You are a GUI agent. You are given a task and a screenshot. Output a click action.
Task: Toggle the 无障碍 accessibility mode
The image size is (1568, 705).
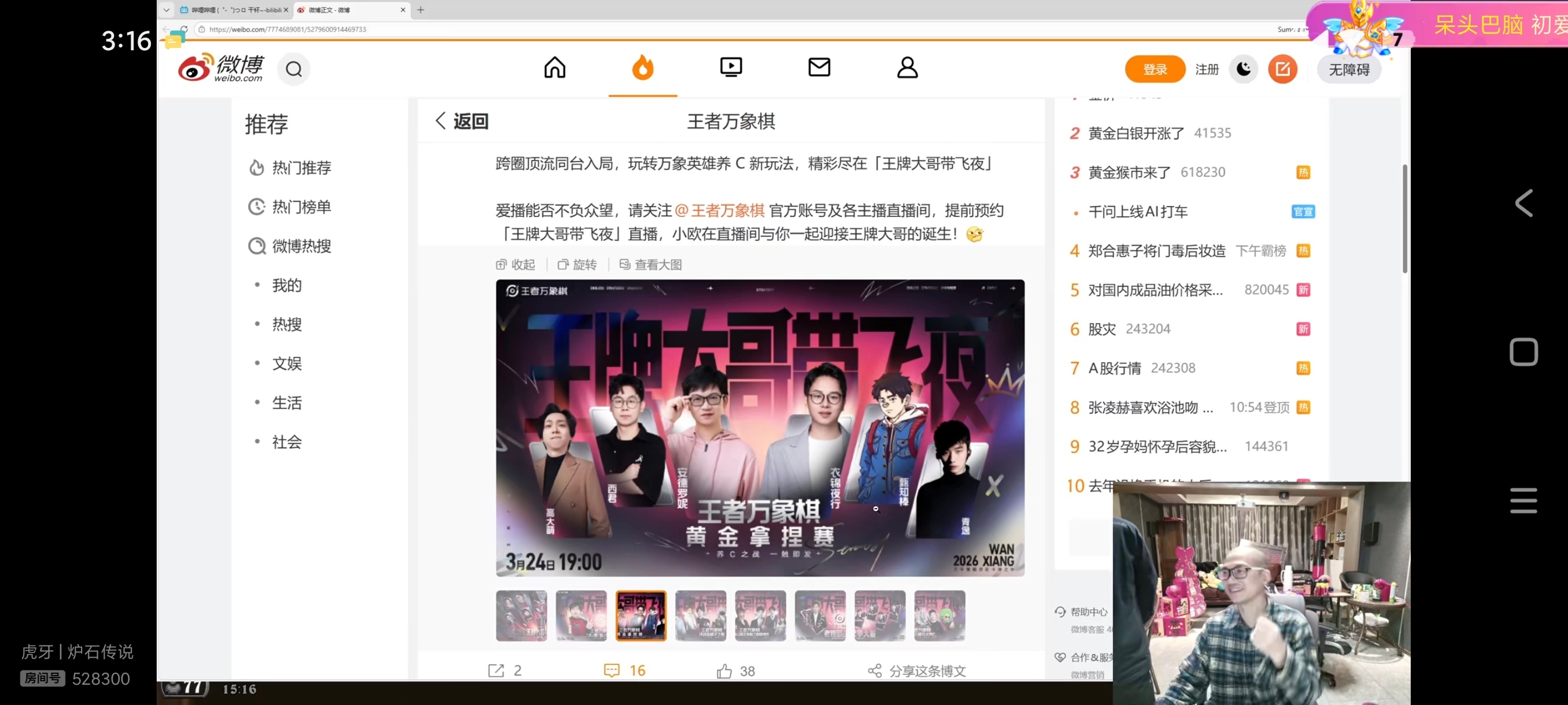pos(1350,69)
